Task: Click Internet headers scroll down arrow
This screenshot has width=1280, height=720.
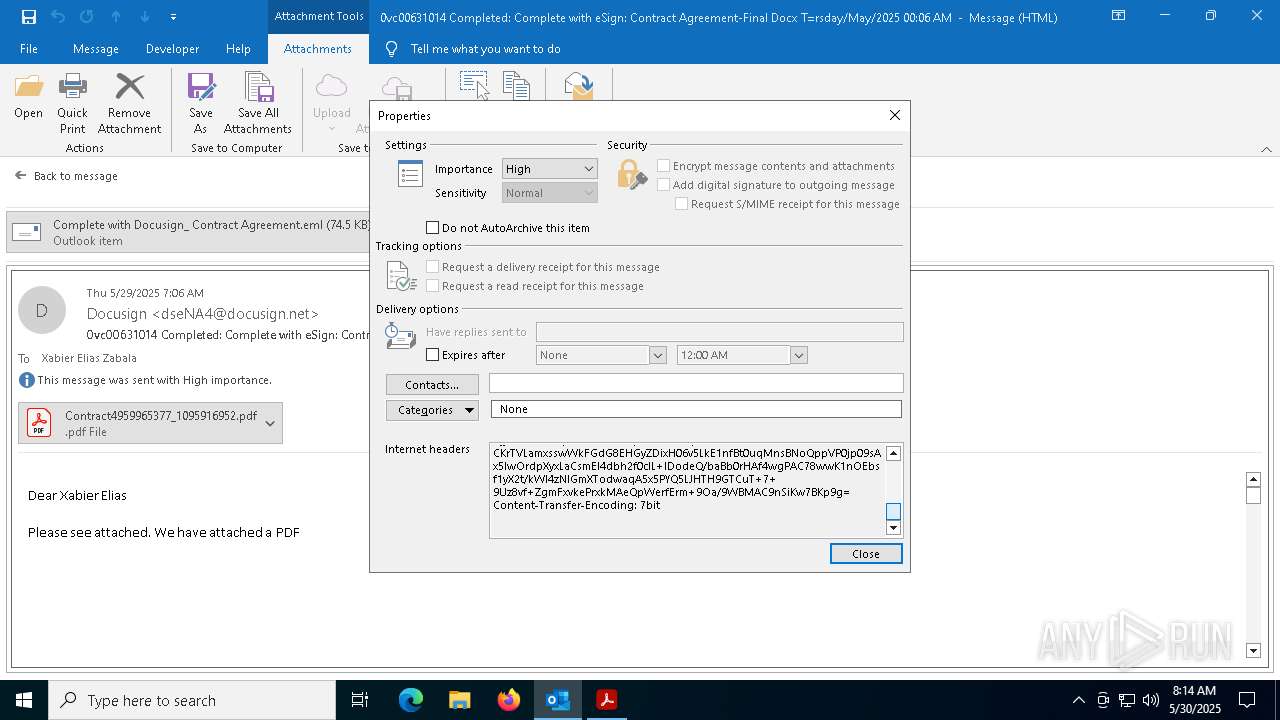Action: point(894,528)
